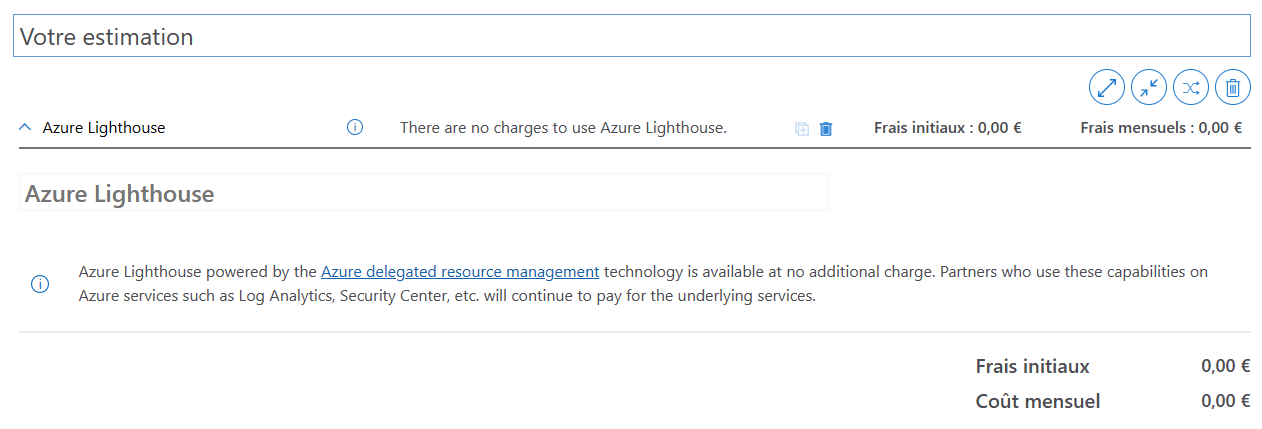This screenshot has height=429, width=1262.
Task: Edit the Azure Lighthouse service name field
Action: point(424,193)
